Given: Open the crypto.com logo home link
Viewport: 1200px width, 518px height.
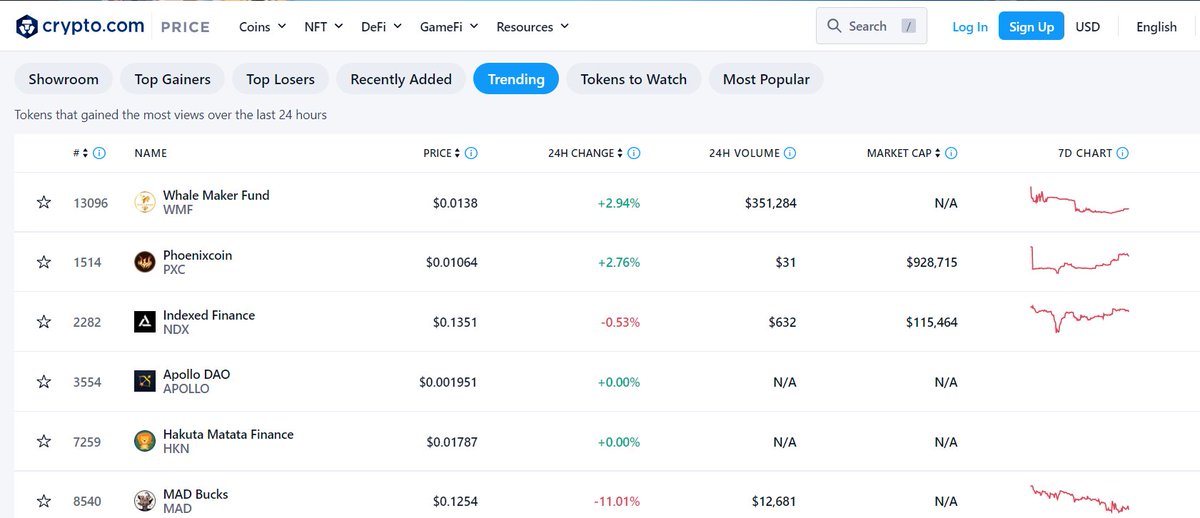Looking at the screenshot, I should pyautogui.click(x=80, y=27).
